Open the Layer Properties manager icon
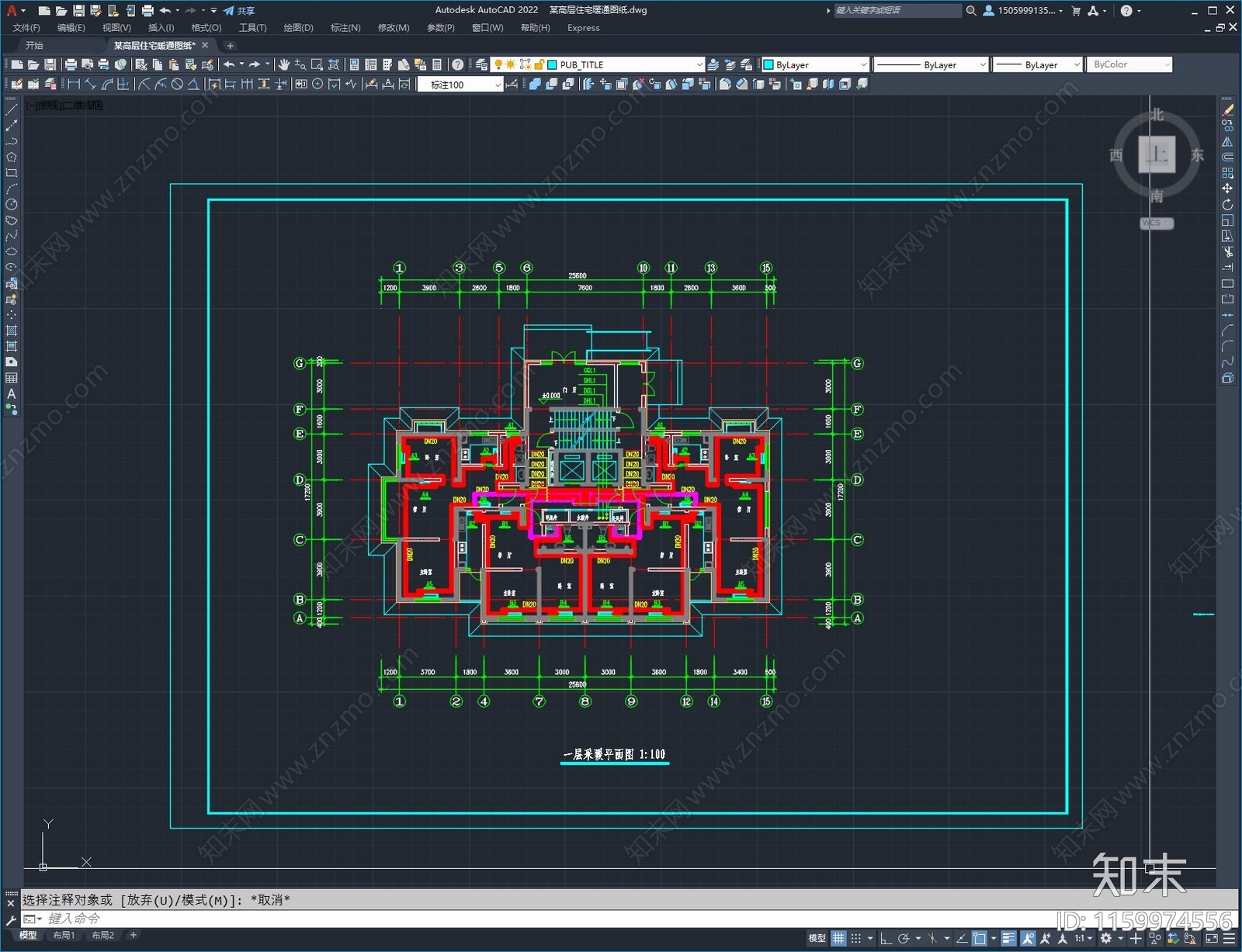 coord(481,64)
